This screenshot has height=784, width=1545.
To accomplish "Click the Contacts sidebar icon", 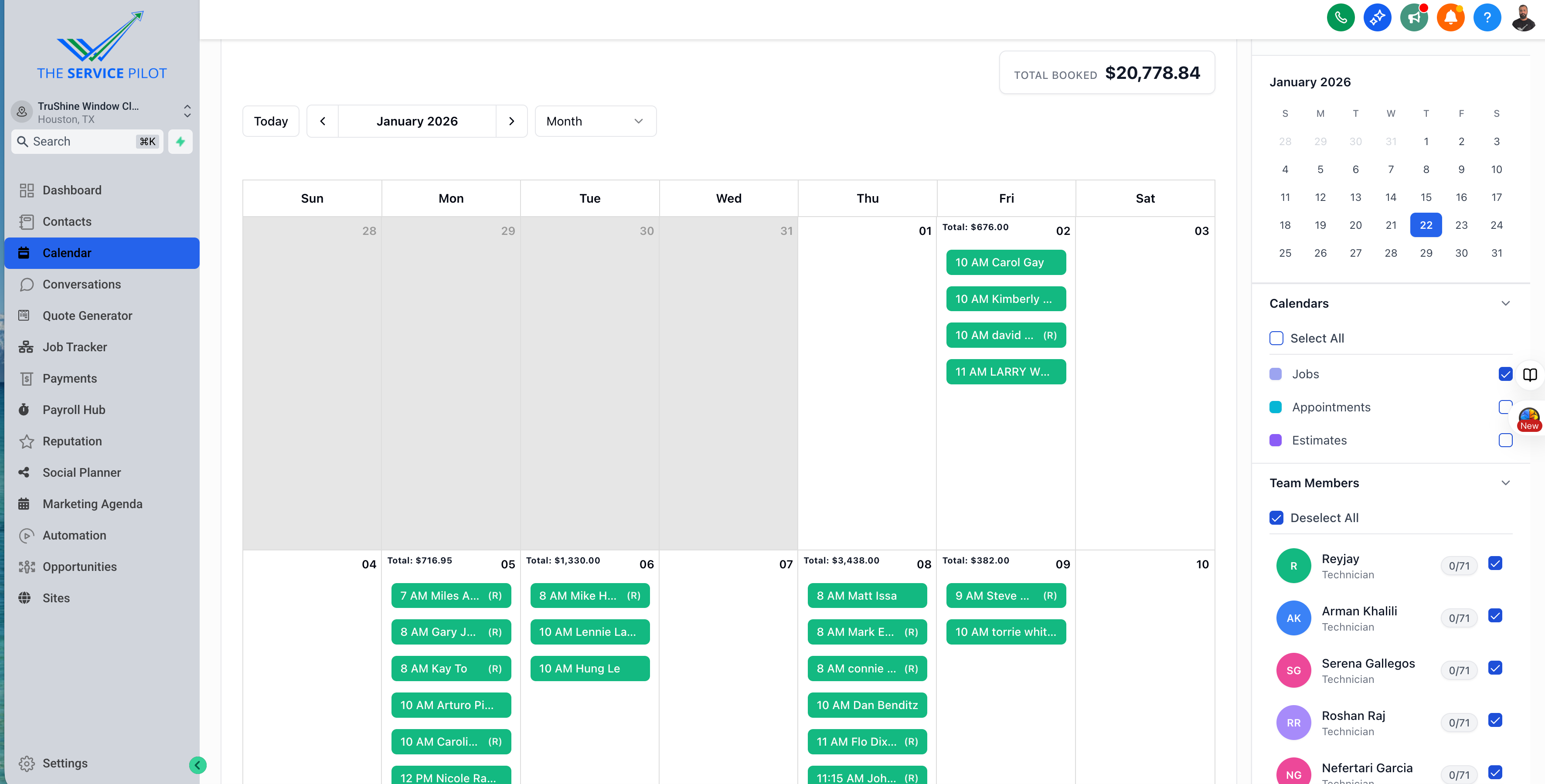I will (27, 222).
